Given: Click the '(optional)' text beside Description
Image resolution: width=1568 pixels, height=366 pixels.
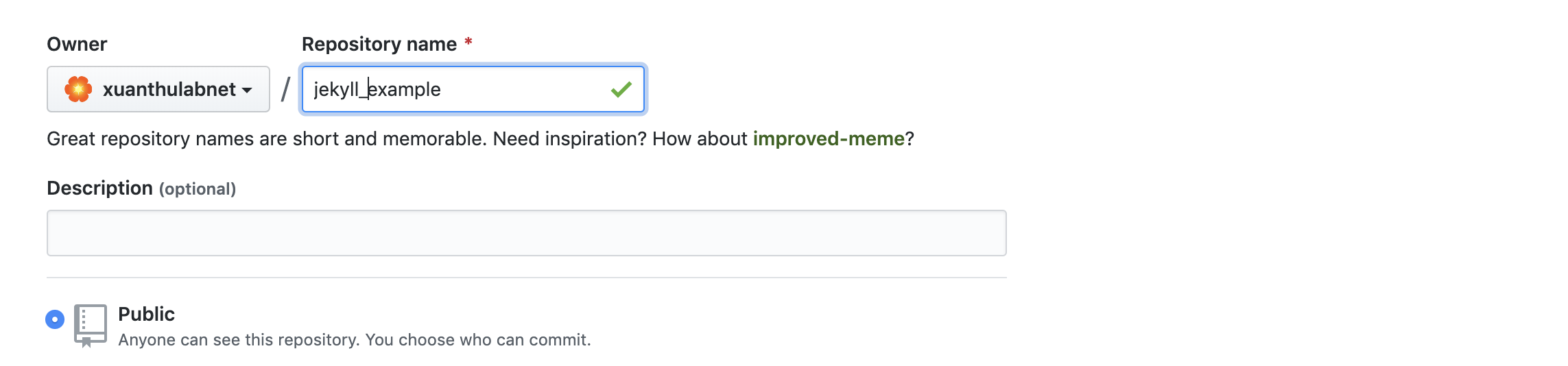Looking at the screenshot, I should (x=198, y=189).
